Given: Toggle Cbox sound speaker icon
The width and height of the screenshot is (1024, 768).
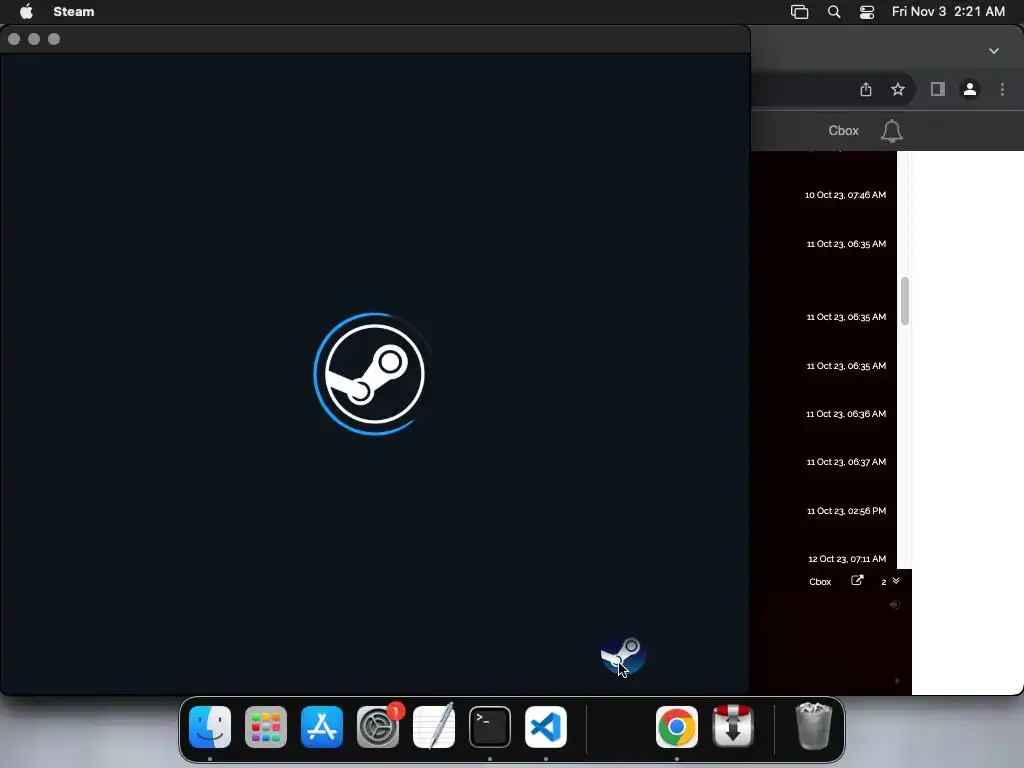Looking at the screenshot, I should 895,605.
